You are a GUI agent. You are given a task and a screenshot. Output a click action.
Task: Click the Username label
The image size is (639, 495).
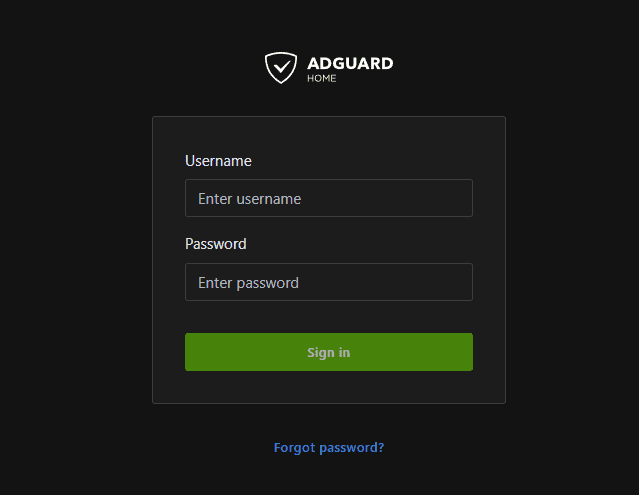[x=218, y=160]
